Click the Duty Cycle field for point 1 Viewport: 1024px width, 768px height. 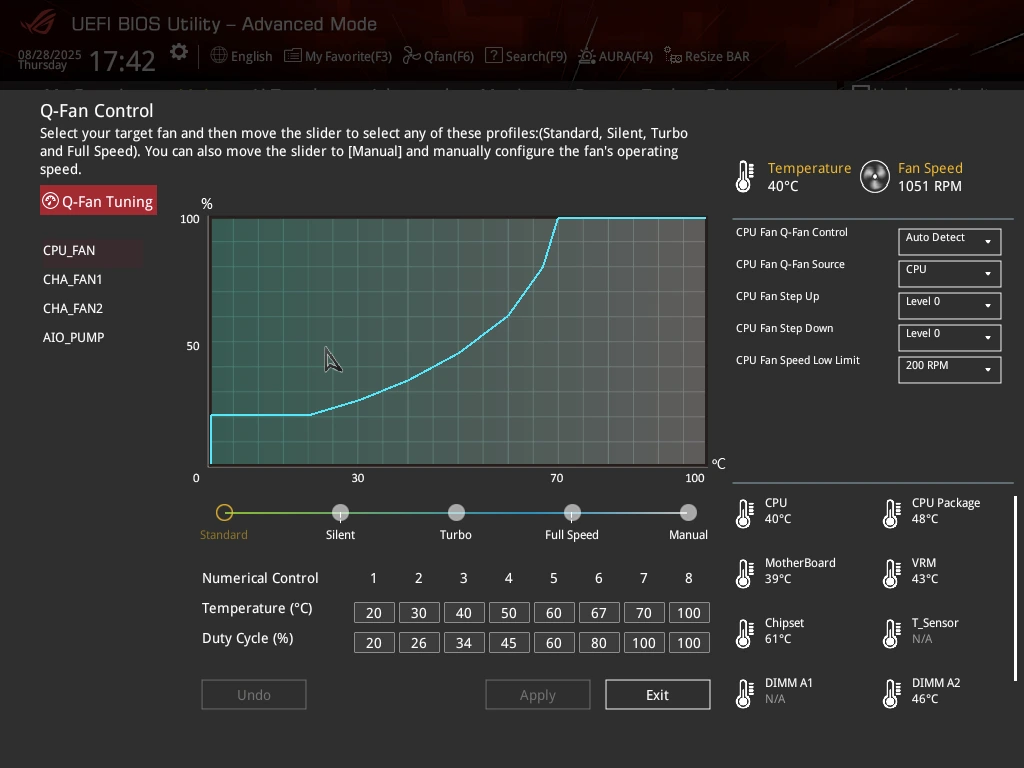[x=374, y=643]
